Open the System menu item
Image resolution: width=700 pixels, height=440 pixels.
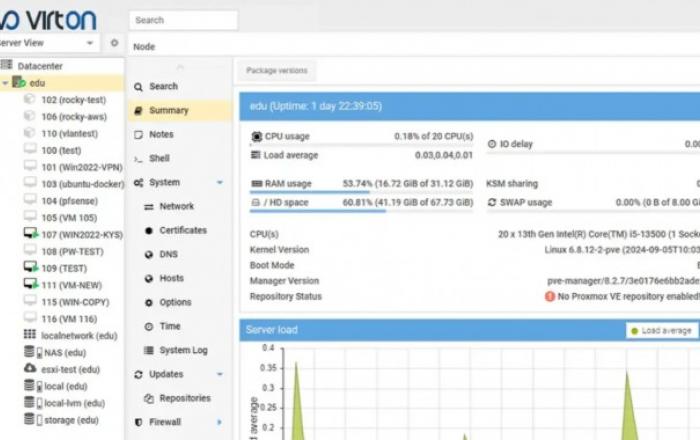pyautogui.click(x=179, y=182)
